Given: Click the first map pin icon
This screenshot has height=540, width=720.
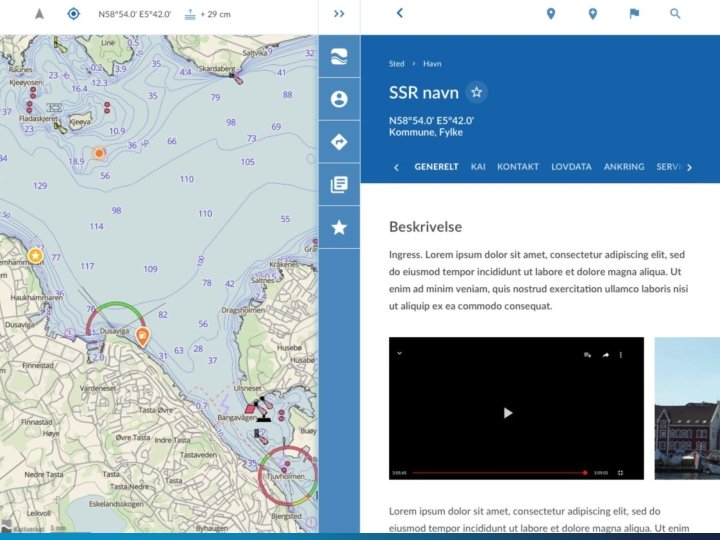Looking at the screenshot, I should [x=551, y=14].
